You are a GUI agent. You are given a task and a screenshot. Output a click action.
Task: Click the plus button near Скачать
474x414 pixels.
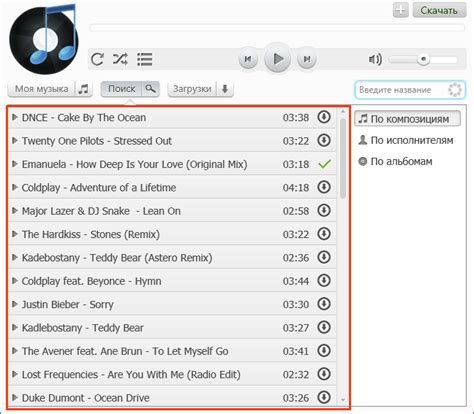401,10
